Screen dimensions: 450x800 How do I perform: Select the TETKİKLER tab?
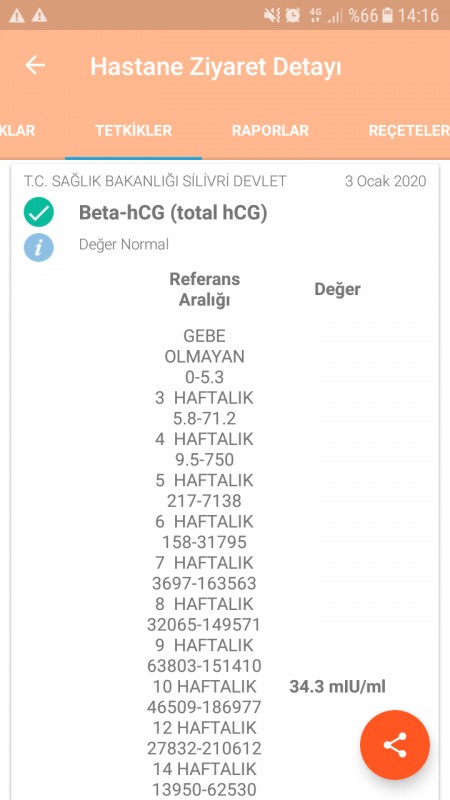[x=133, y=131]
